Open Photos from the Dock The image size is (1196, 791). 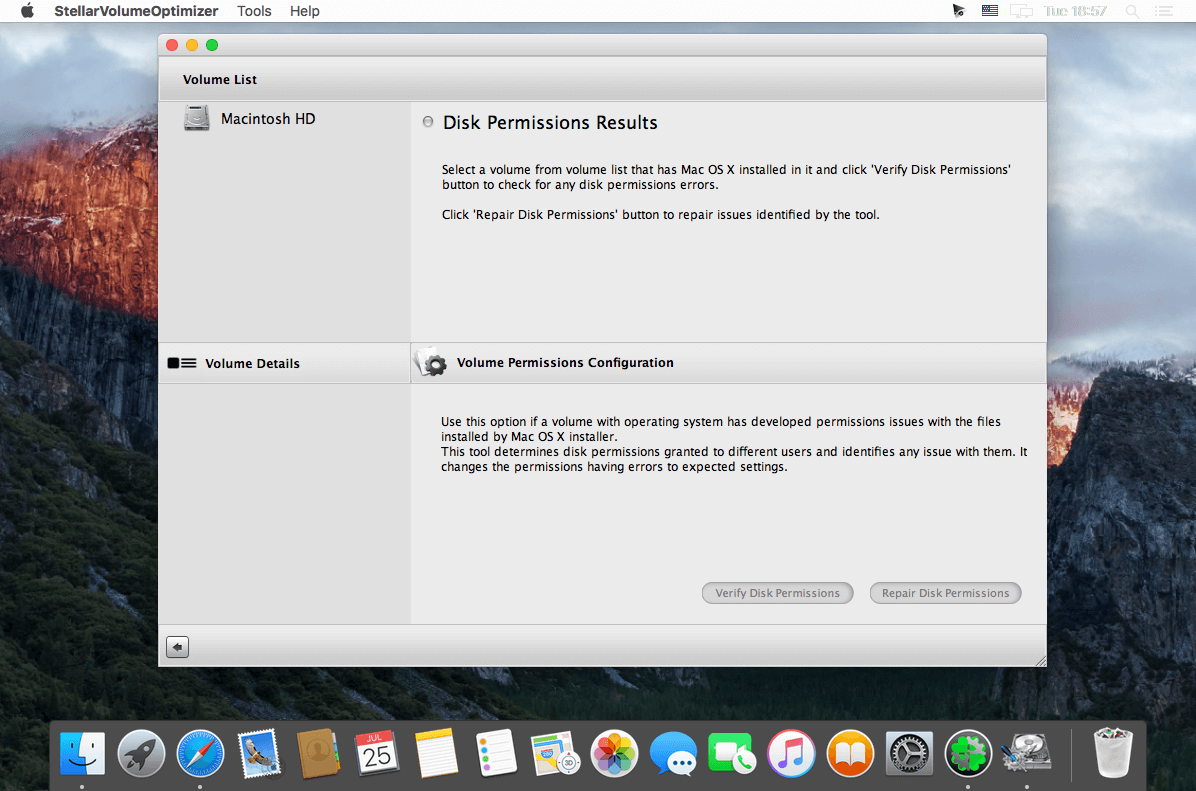pyautogui.click(x=614, y=754)
